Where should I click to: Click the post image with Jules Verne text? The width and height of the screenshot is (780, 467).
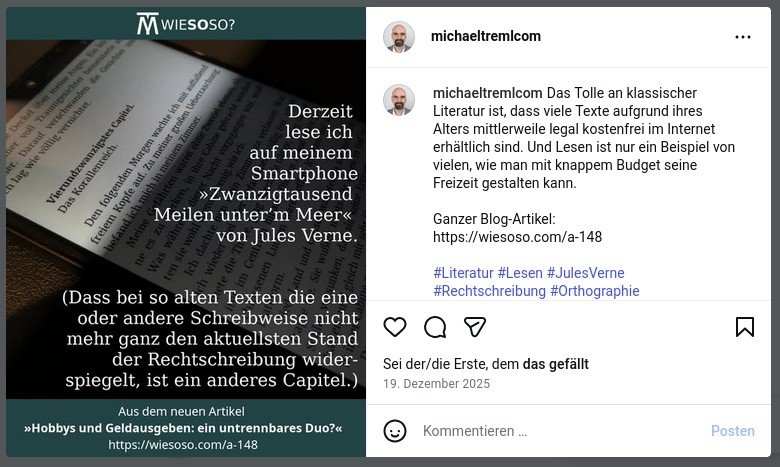[x=186, y=232]
